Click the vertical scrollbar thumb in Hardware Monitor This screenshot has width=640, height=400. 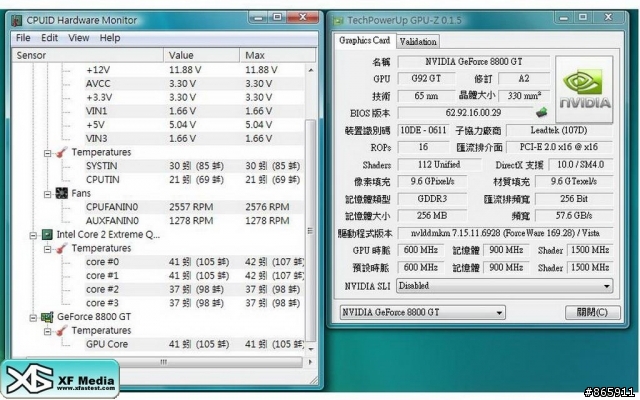311,231
